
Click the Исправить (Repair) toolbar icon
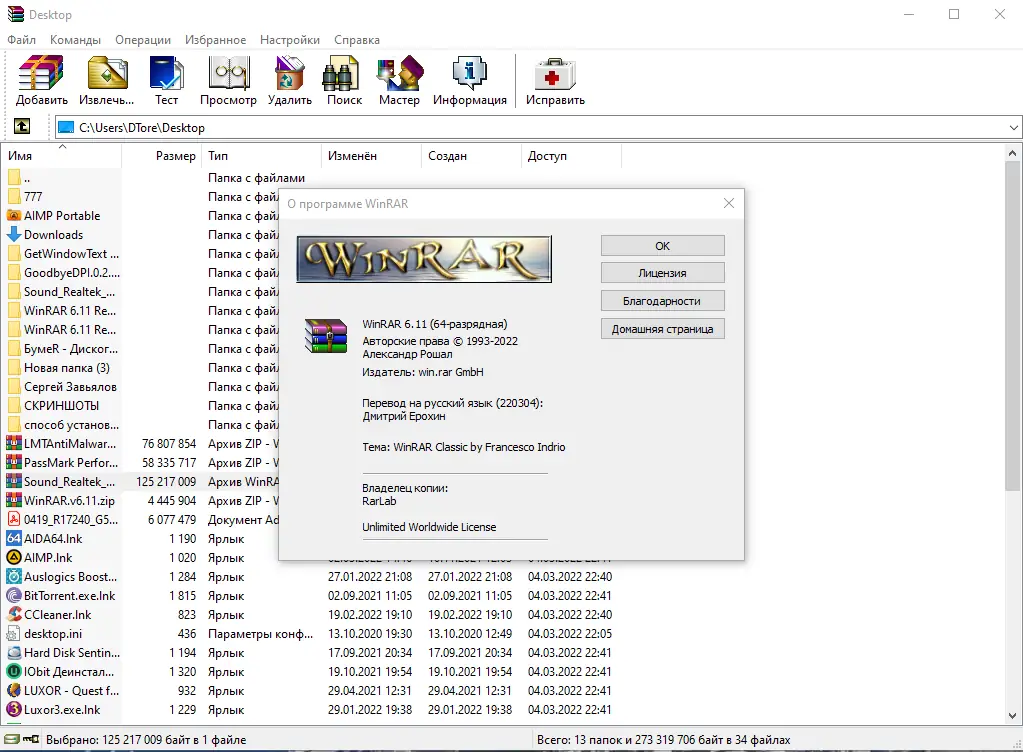pyautogui.click(x=555, y=81)
